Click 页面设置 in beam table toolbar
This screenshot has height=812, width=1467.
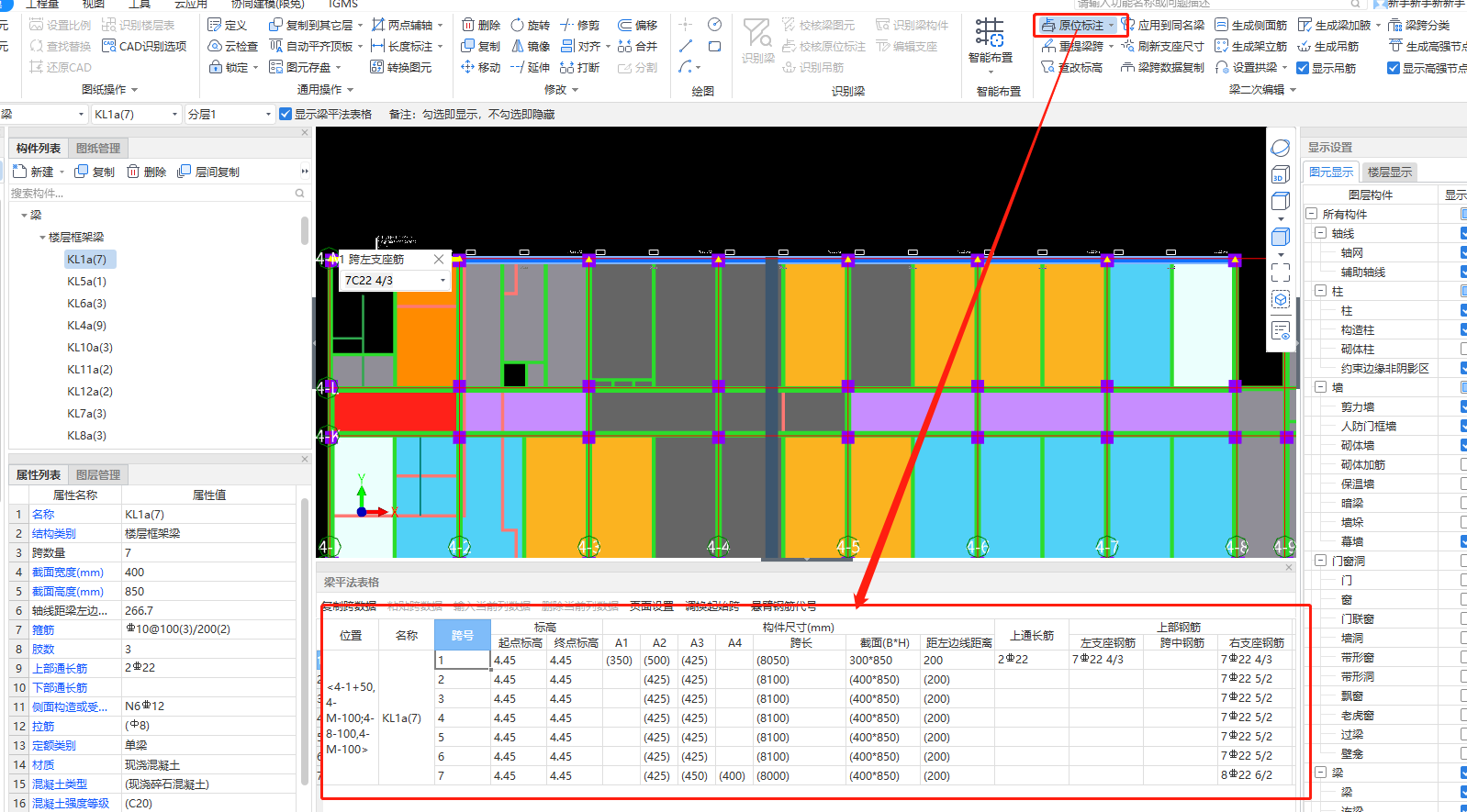(x=652, y=606)
